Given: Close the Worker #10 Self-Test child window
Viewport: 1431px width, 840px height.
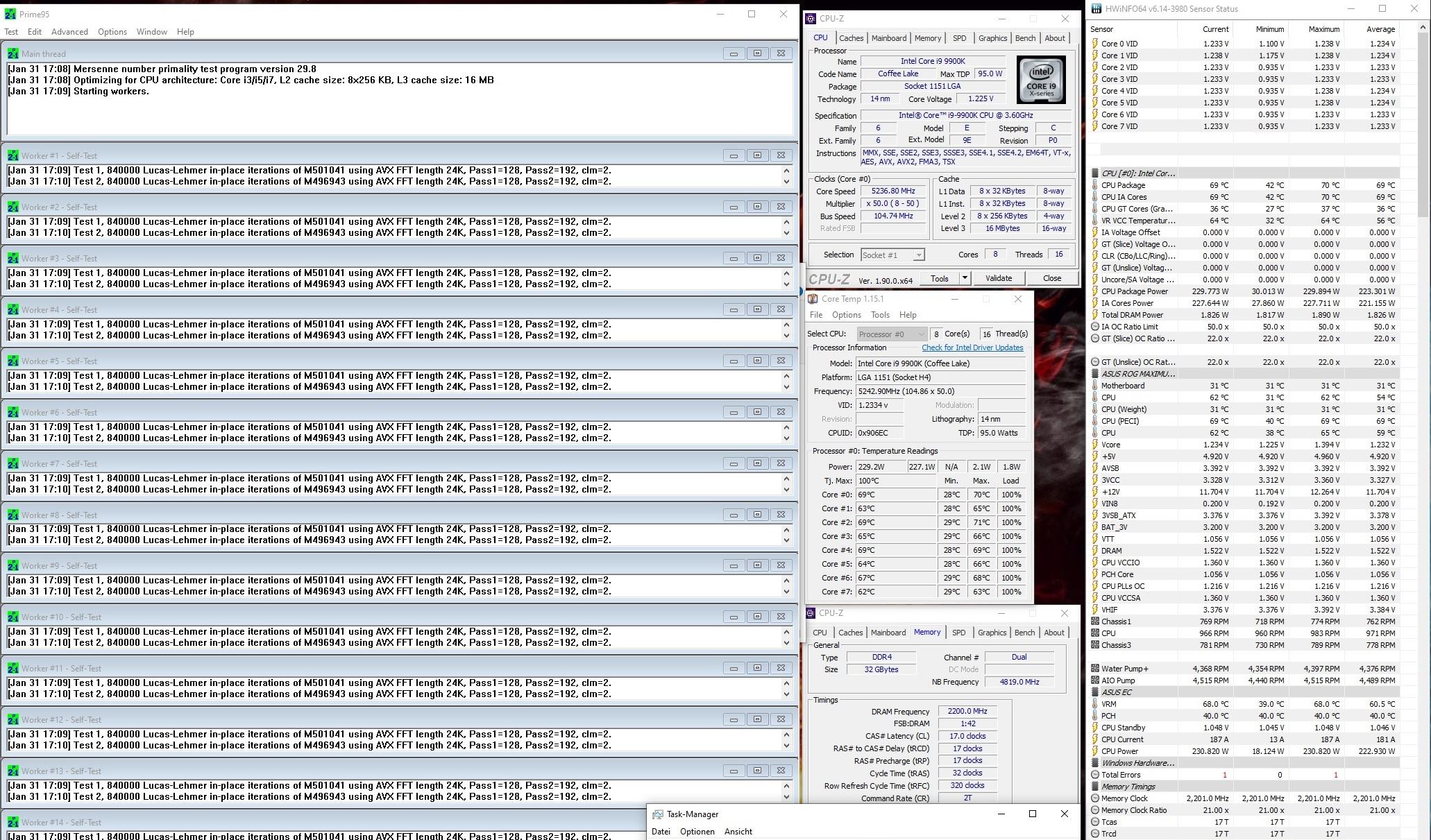Looking at the screenshot, I should (x=781, y=617).
